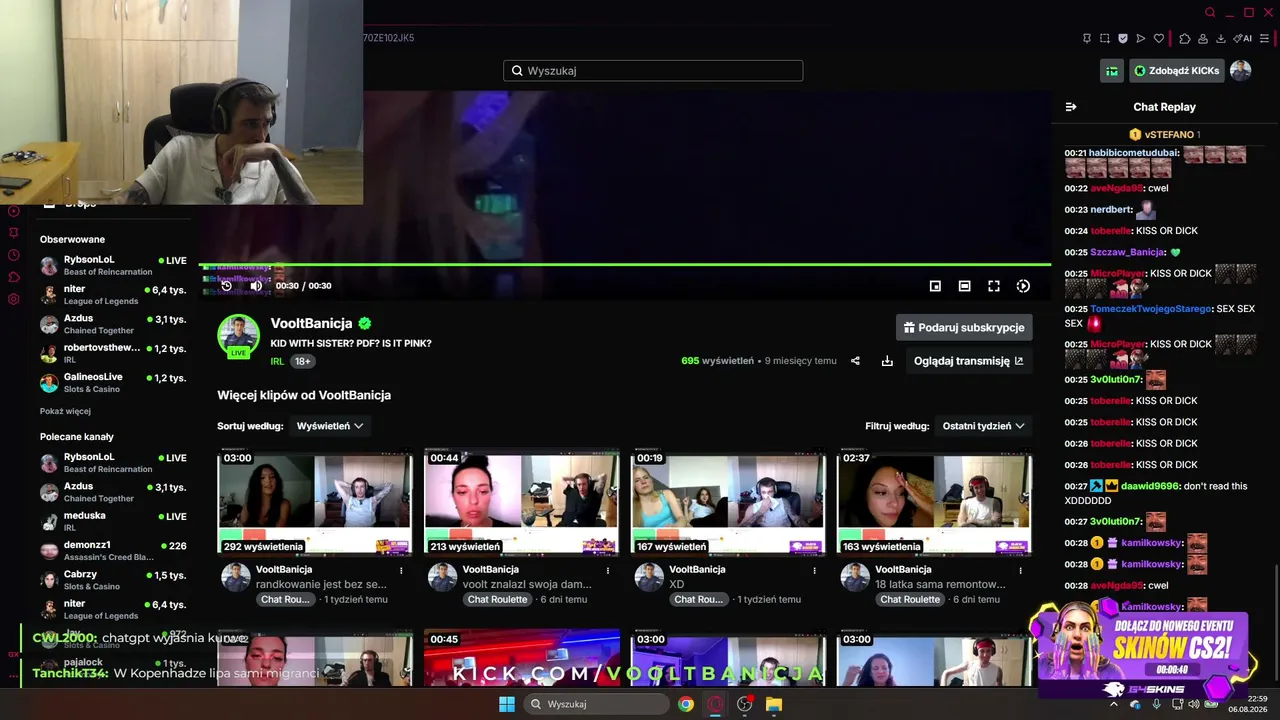Mute the clip volume
Image resolution: width=1280 pixels, height=720 pixels.
pos(256,286)
